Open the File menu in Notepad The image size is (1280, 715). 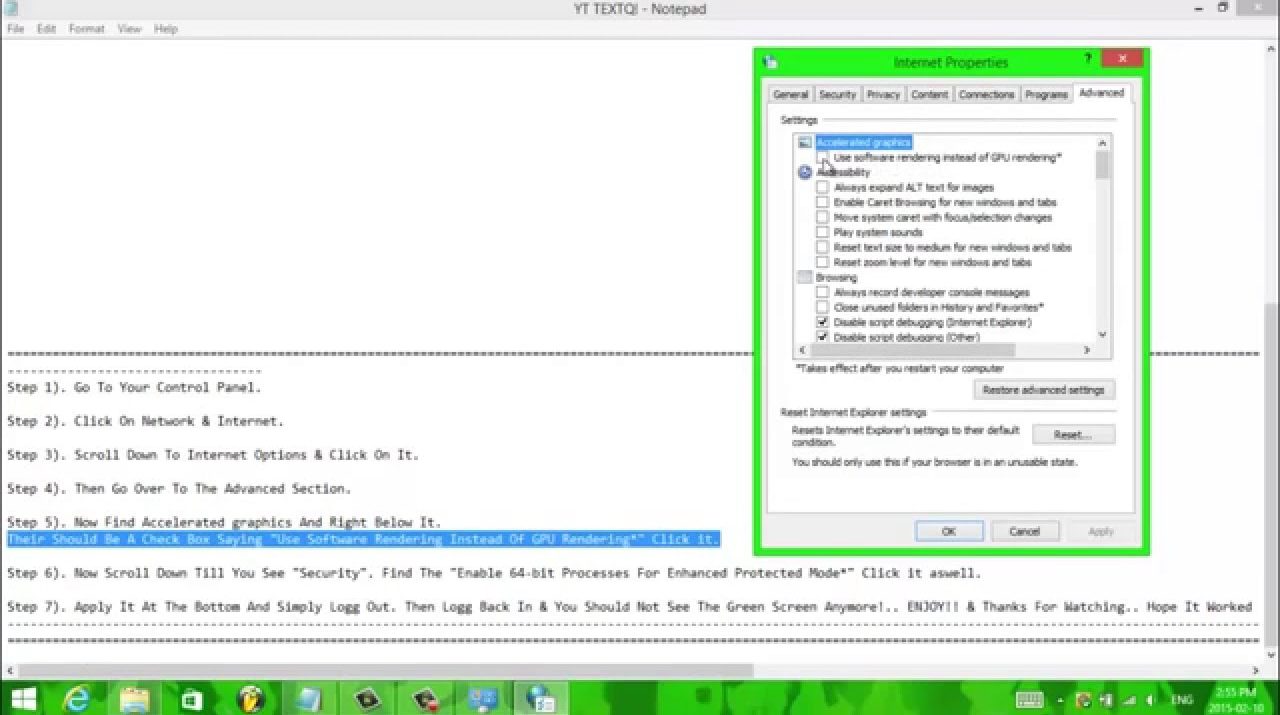tap(16, 29)
